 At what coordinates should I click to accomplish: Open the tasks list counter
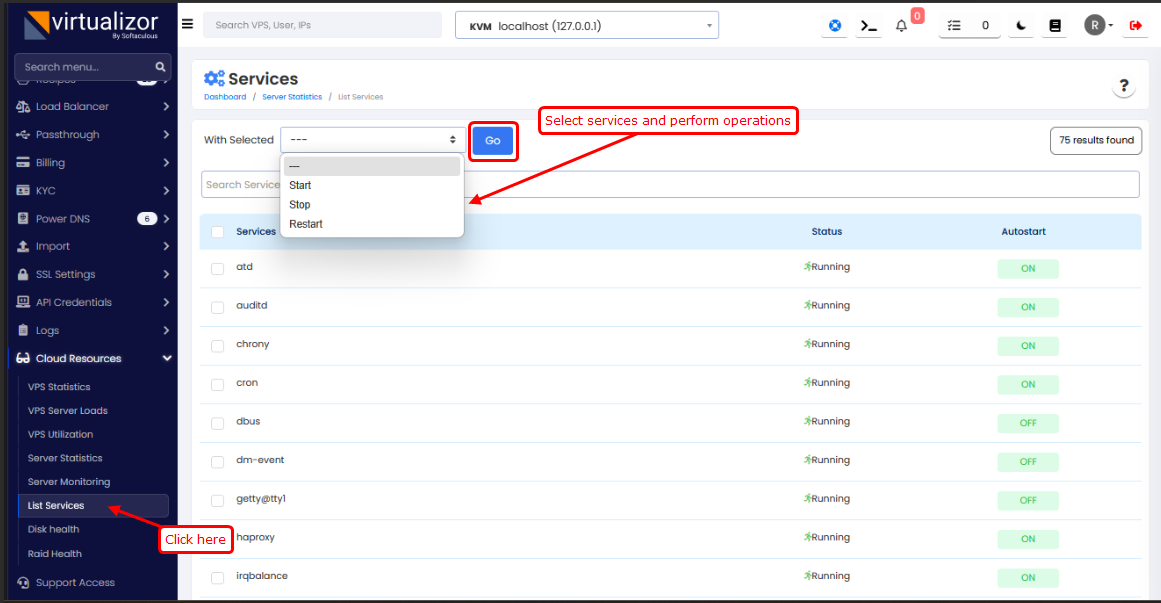pyautogui.click(x=970, y=25)
